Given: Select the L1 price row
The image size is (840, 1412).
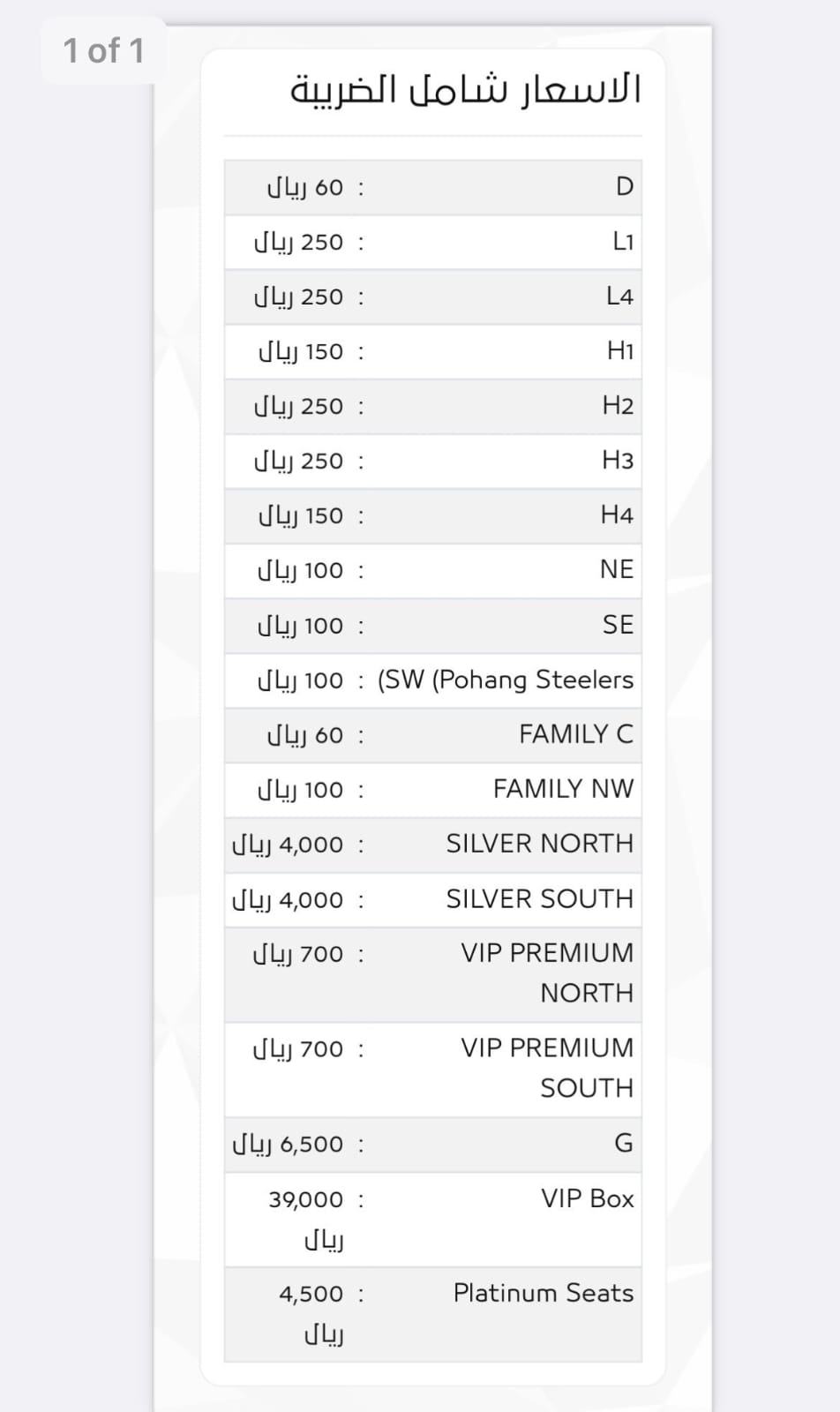Looking at the screenshot, I should click(432, 242).
